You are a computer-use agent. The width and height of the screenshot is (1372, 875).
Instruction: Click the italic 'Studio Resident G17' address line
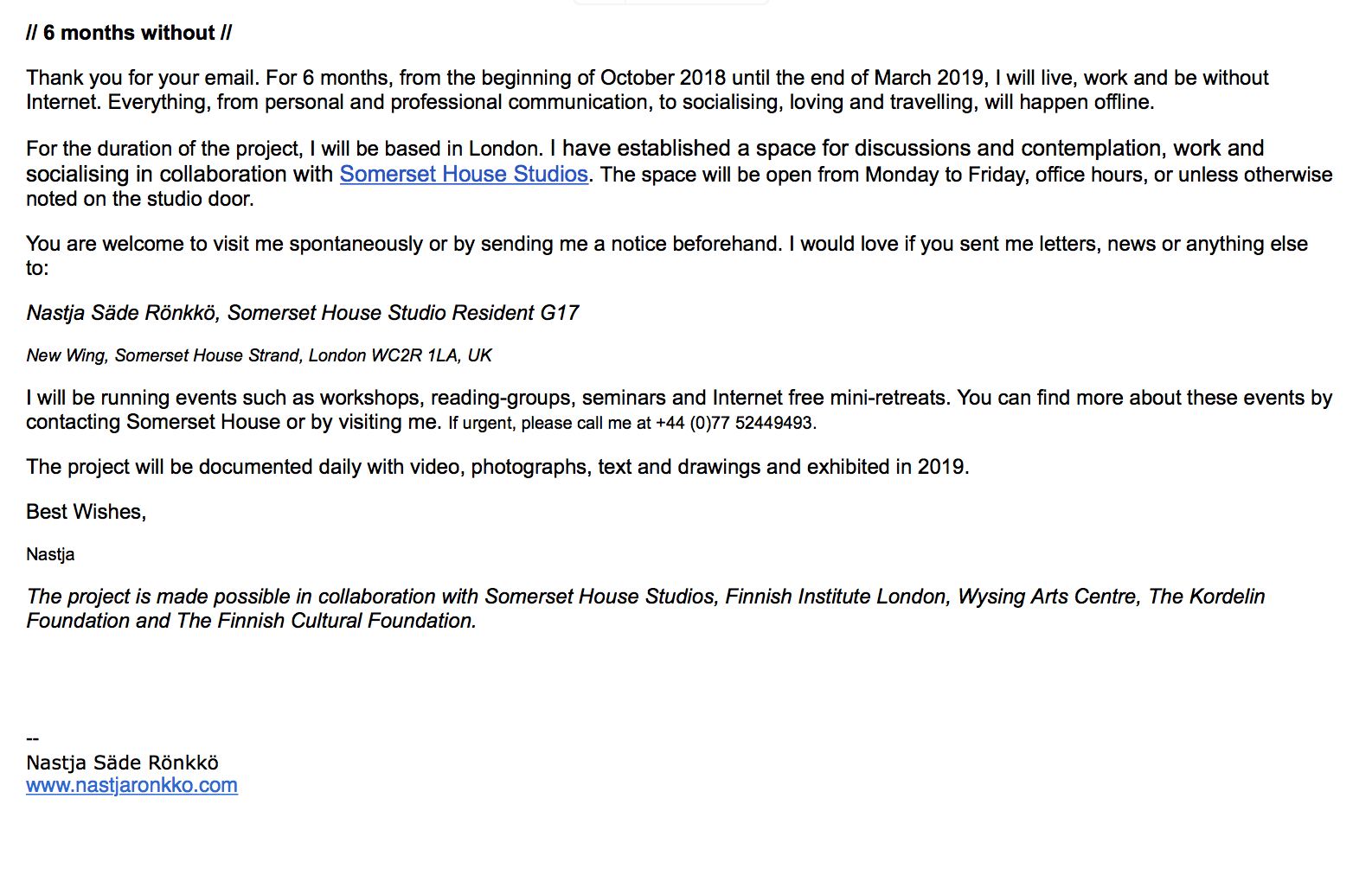tap(303, 313)
